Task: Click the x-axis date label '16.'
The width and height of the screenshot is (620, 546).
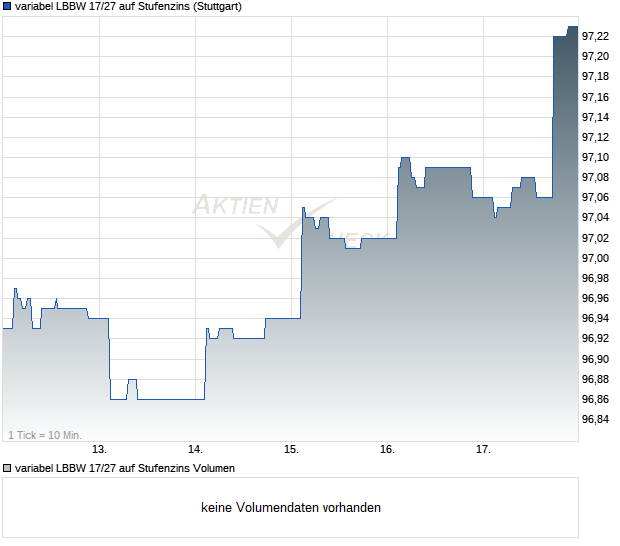Action: 387,450
